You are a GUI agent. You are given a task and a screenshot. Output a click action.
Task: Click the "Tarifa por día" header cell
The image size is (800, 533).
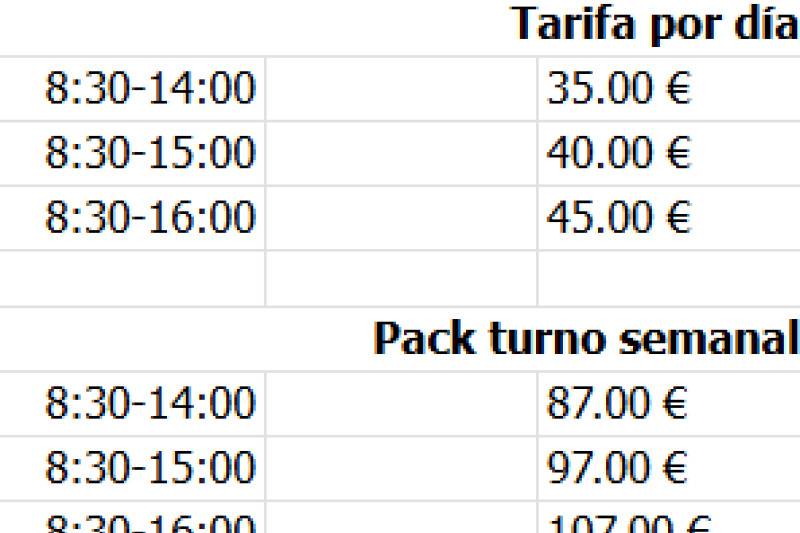coord(654,24)
